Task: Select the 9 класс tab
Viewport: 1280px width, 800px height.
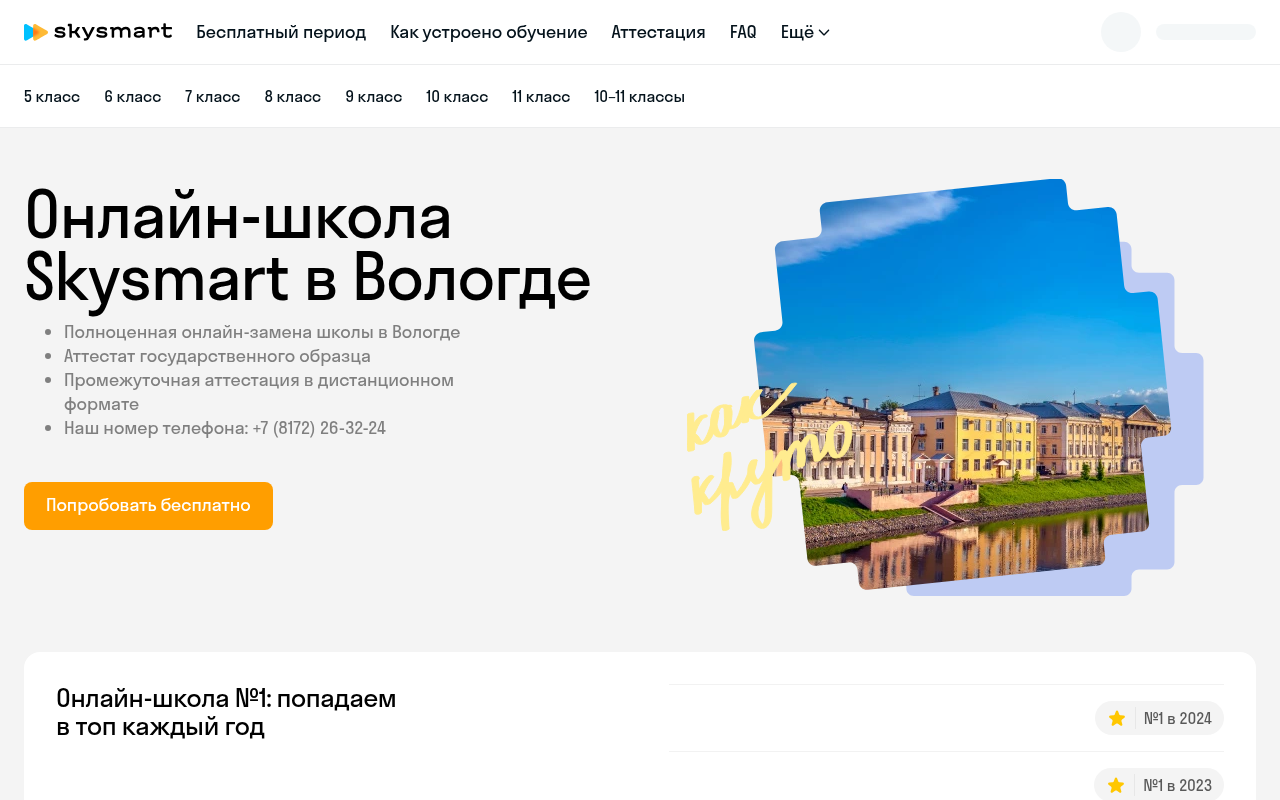Action: coord(374,96)
